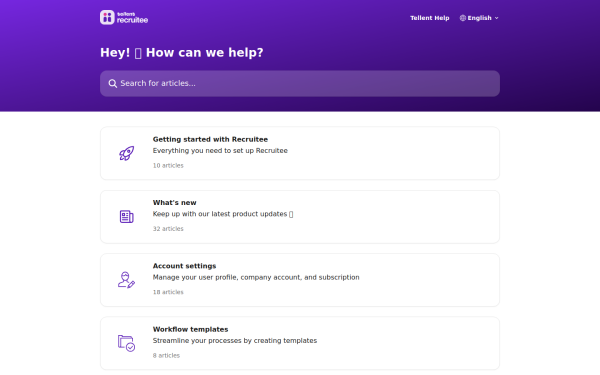600x375 pixels.
Task: Select the 10 articles count text
Action: click(x=168, y=166)
